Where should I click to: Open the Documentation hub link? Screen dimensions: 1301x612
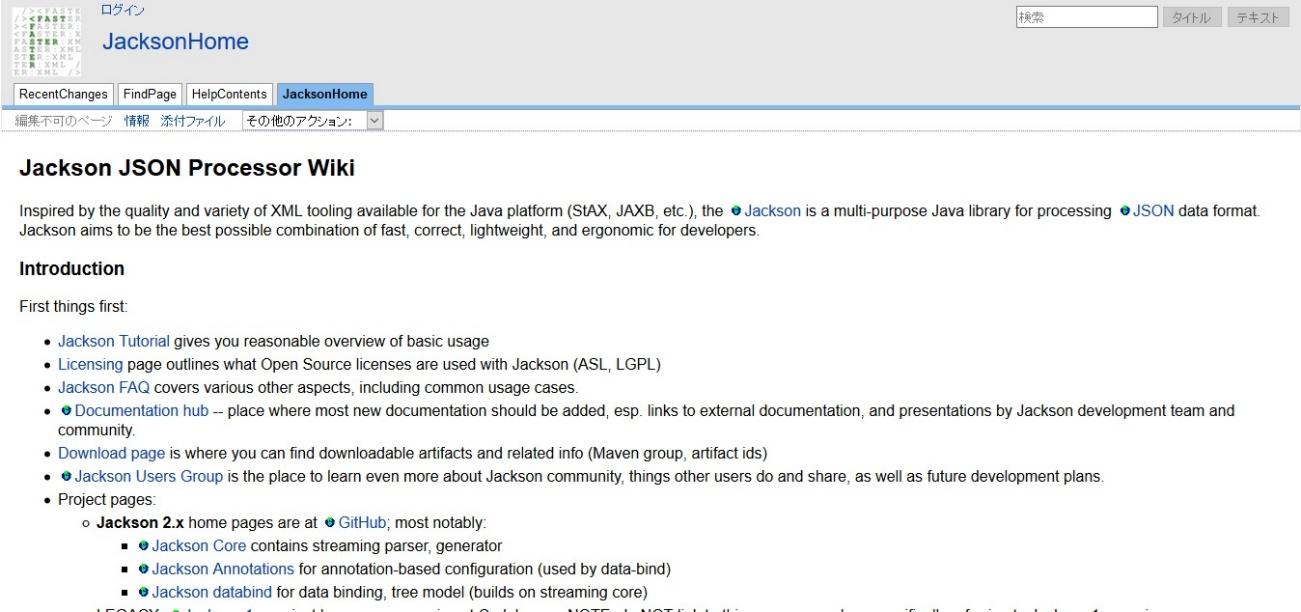[142, 411]
